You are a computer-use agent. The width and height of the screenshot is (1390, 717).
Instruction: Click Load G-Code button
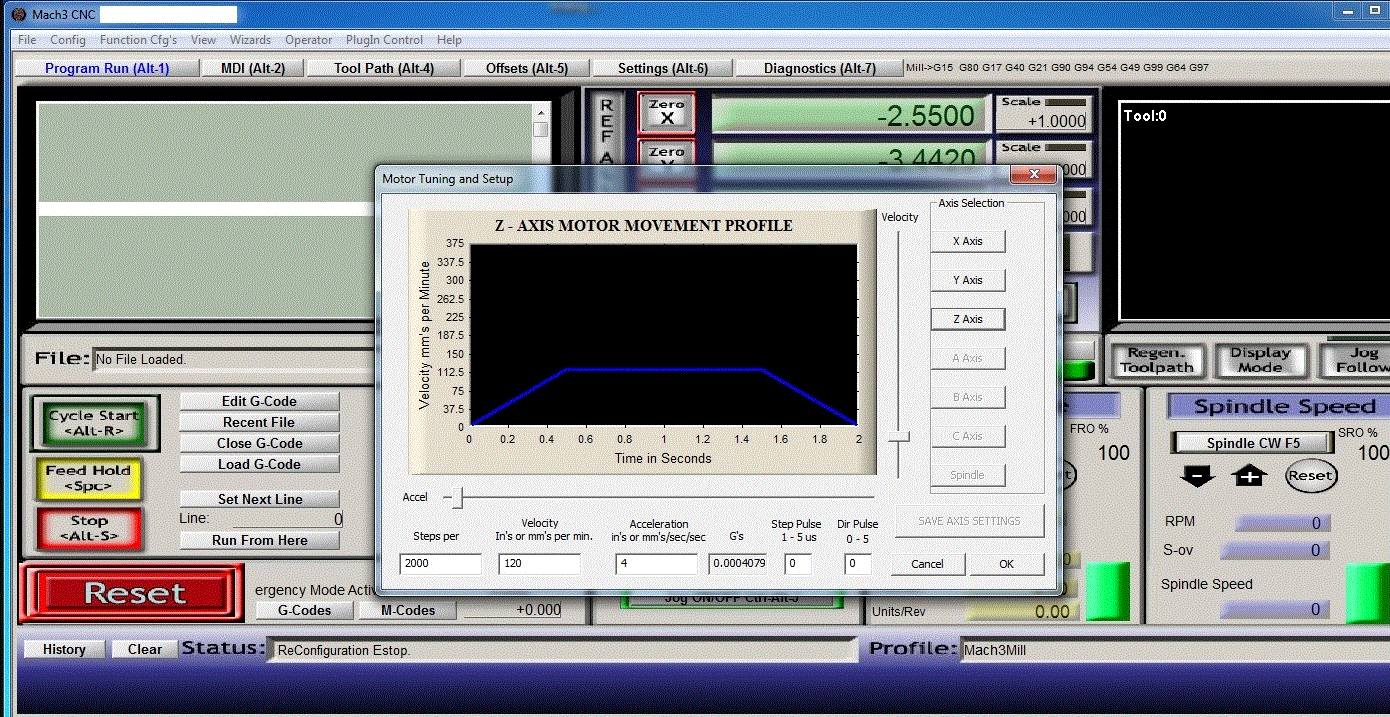pos(259,464)
